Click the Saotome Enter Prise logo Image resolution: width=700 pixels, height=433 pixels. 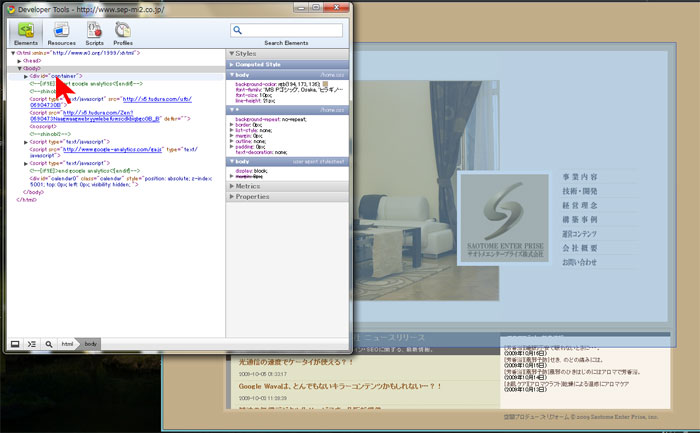click(x=504, y=217)
